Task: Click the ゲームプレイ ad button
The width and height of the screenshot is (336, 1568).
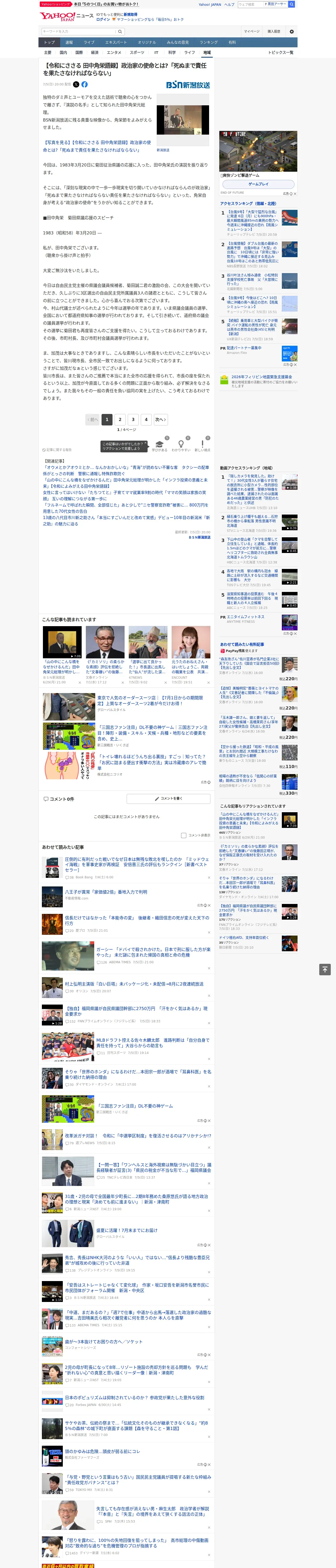Action: pyautogui.click(x=259, y=184)
